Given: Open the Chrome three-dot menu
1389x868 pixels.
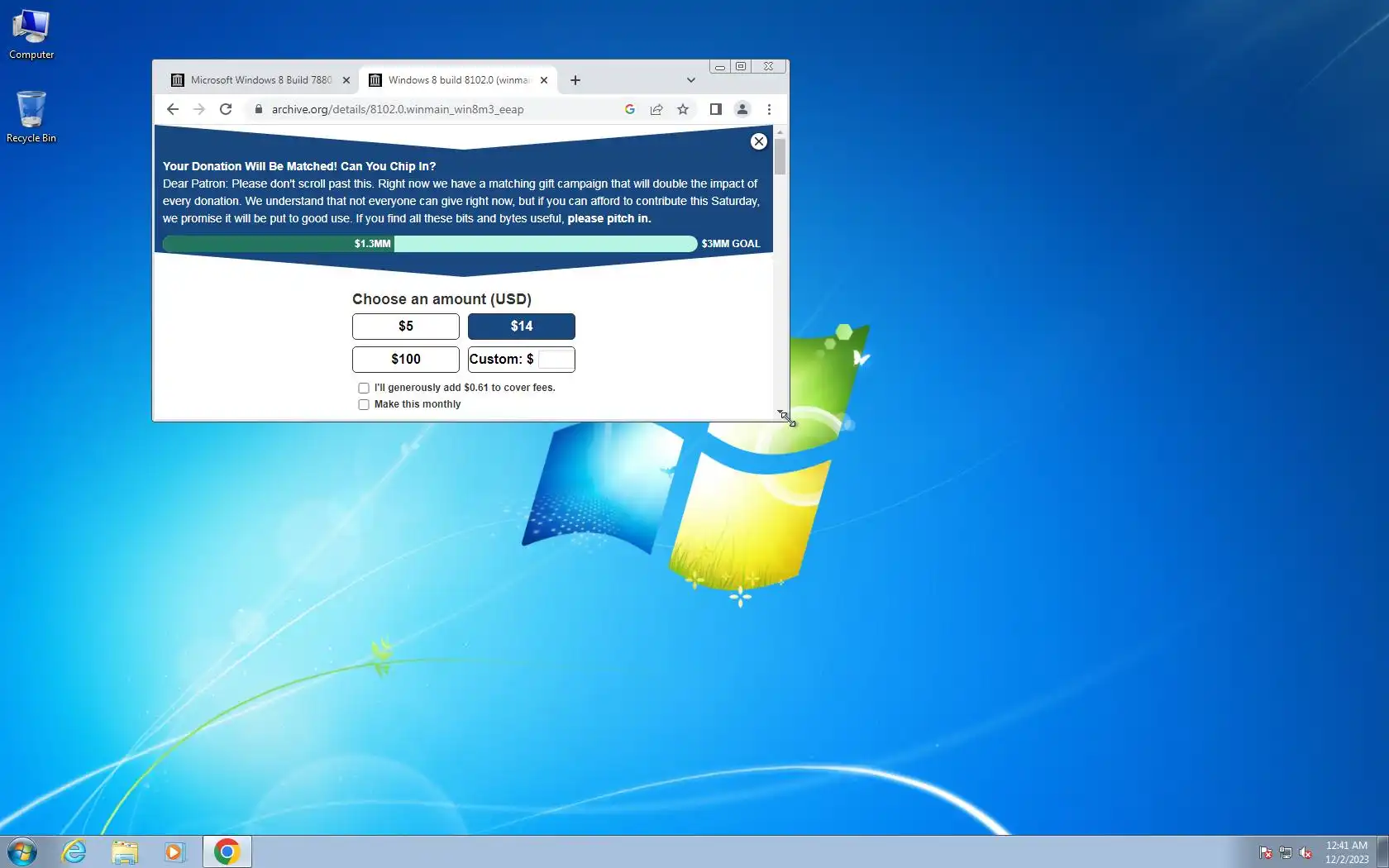Looking at the screenshot, I should click(x=769, y=109).
